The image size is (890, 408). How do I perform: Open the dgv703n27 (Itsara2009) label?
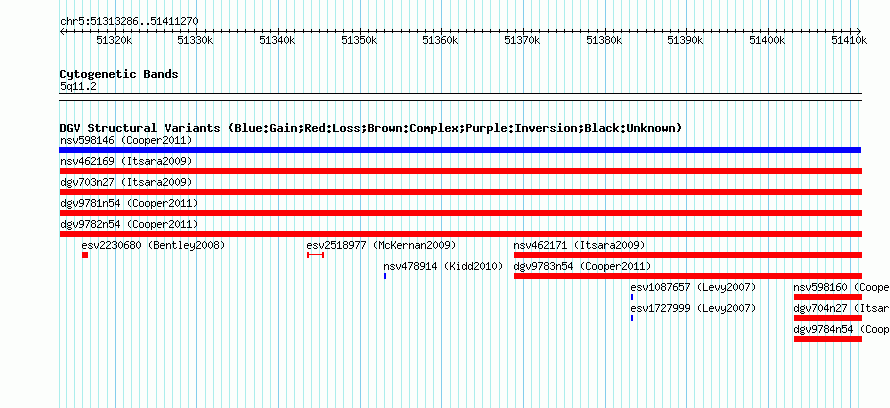(126, 182)
